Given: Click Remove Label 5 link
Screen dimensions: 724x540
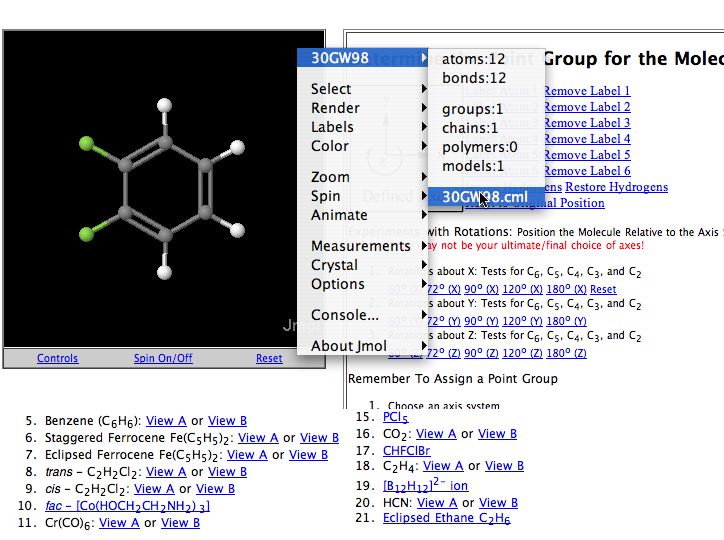Looking at the screenshot, I should (587, 155).
